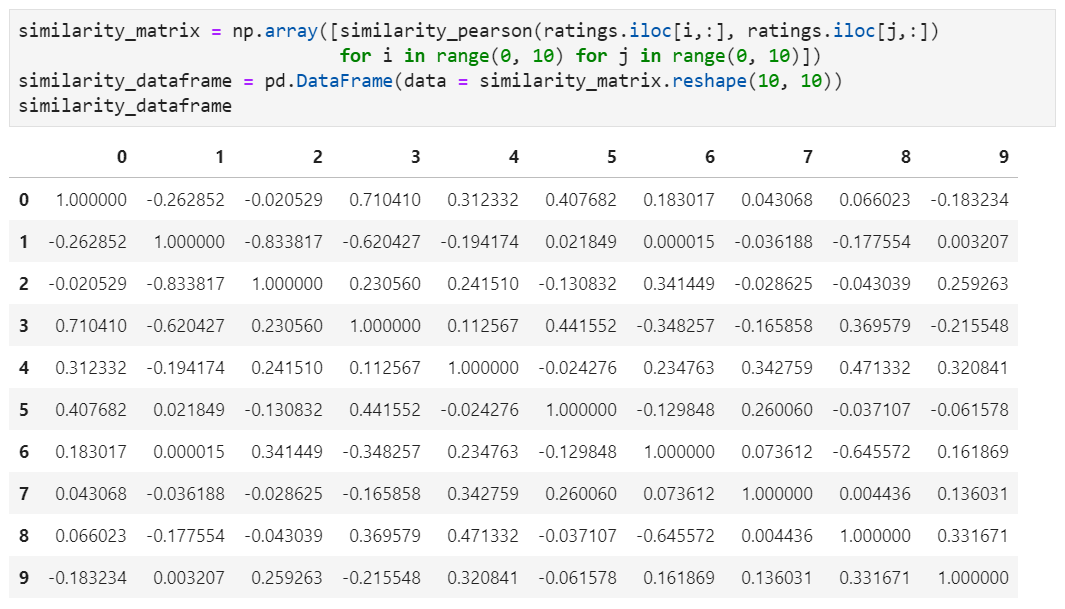Viewport: 1065px width, 609px height.
Task: Click the 1.000000 diagonal value in row 5
Action: click(x=581, y=410)
